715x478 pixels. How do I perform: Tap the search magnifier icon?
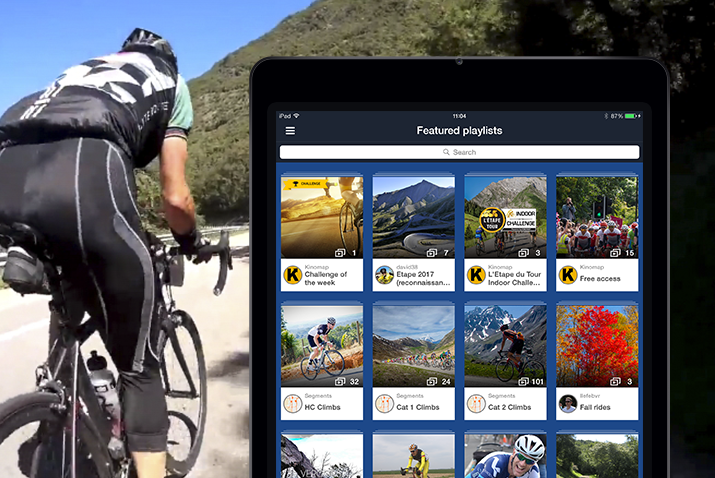[x=446, y=152]
